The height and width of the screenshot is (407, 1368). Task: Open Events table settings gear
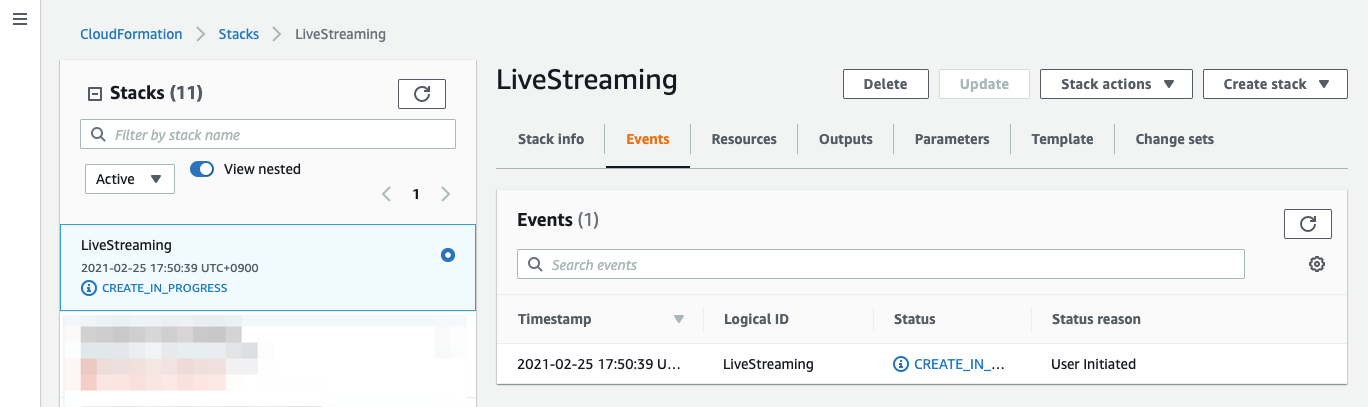[x=1317, y=264]
